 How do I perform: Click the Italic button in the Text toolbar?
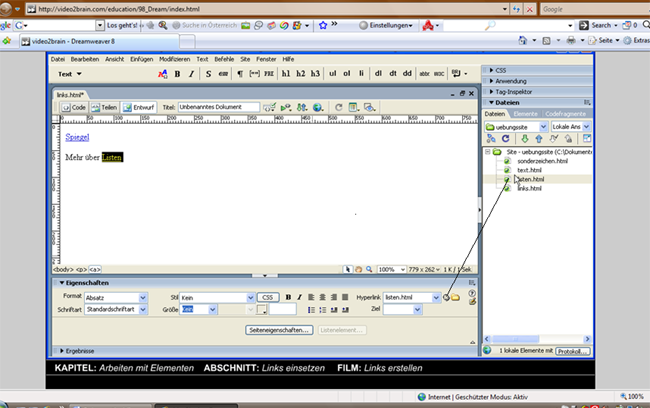[191, 74]
